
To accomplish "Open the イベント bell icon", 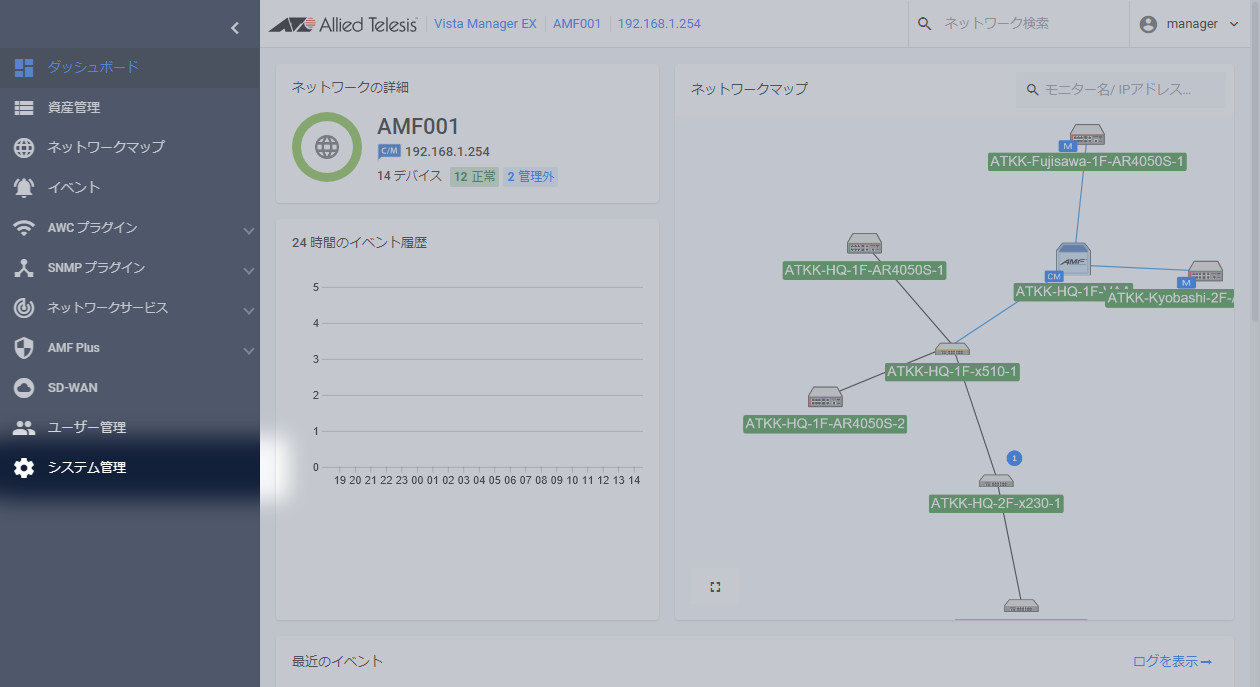I will (24, 187).
